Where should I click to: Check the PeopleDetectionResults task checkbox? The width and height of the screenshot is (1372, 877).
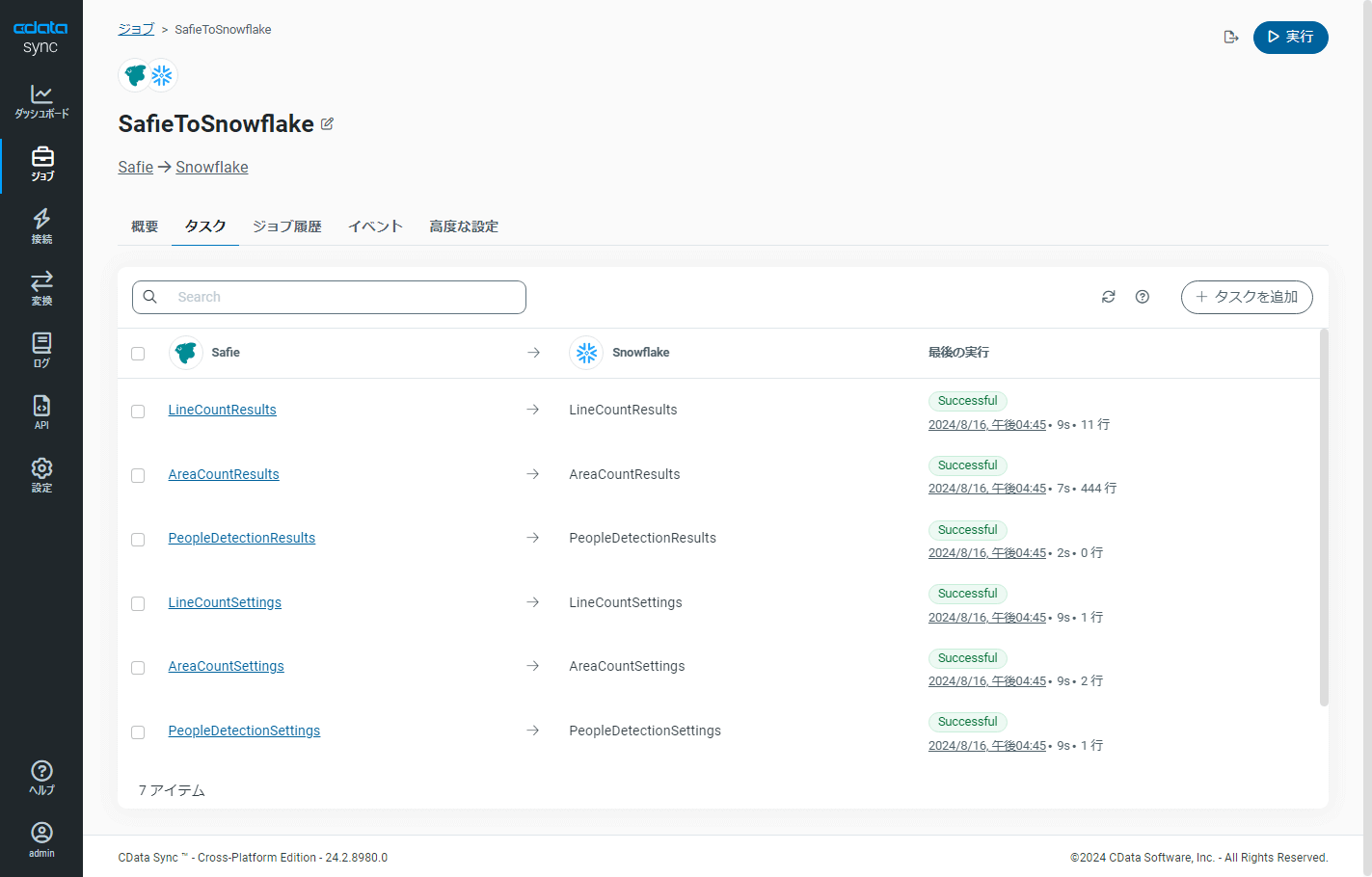tap(138, 540)
